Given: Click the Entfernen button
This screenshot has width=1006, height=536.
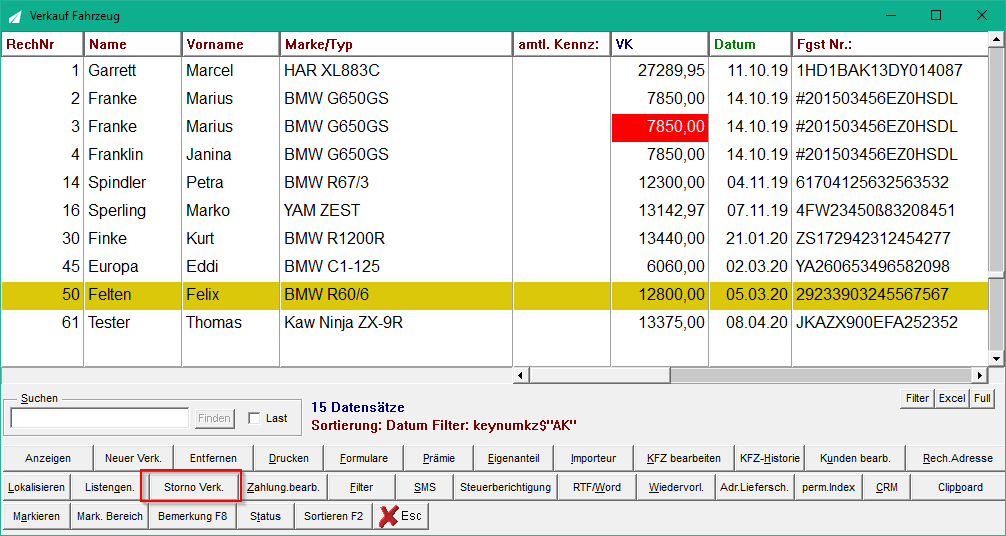Looking at the screenshot, I should [213, 458].
